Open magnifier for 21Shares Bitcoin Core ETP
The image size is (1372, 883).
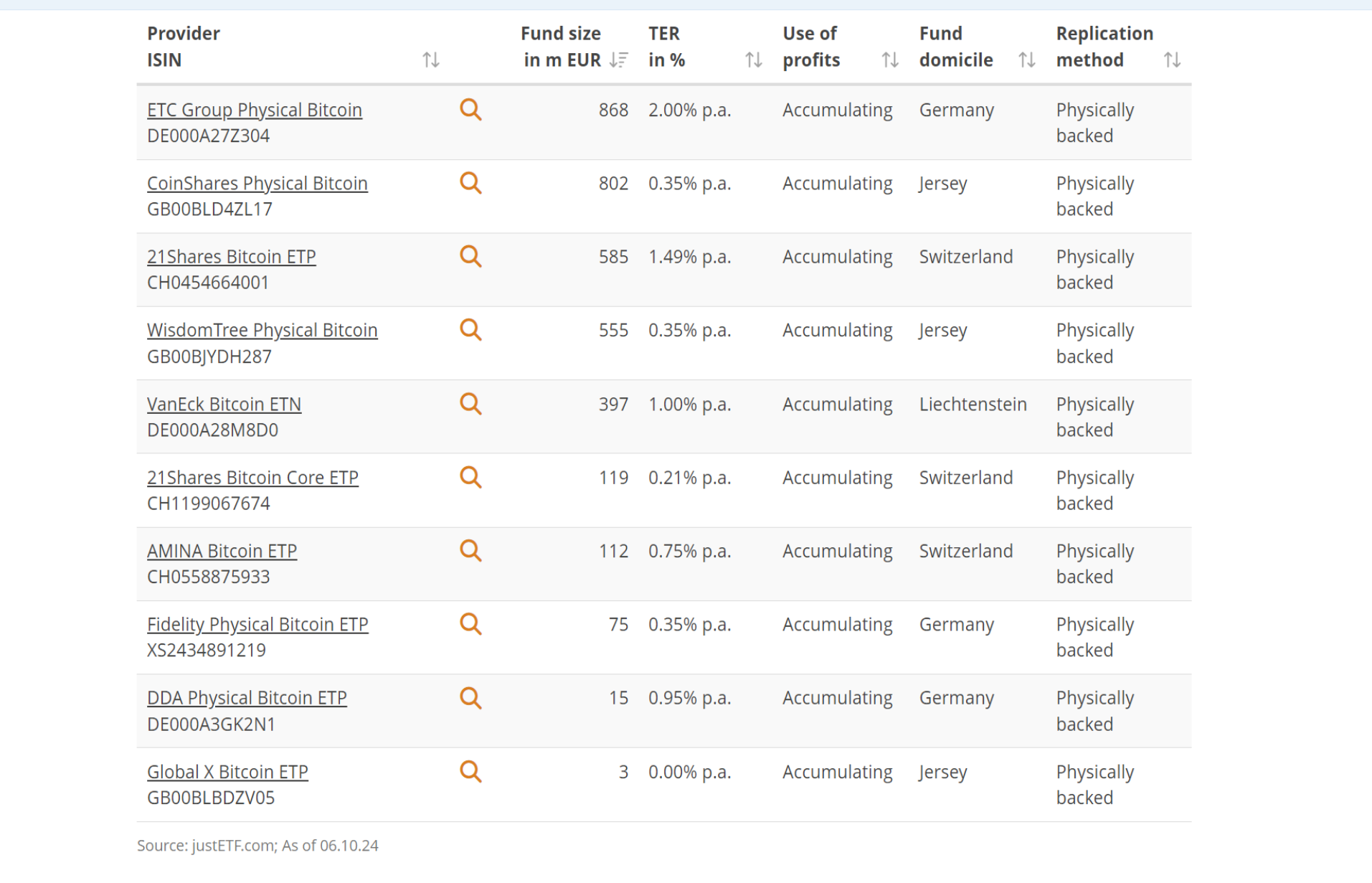[470, 477]
